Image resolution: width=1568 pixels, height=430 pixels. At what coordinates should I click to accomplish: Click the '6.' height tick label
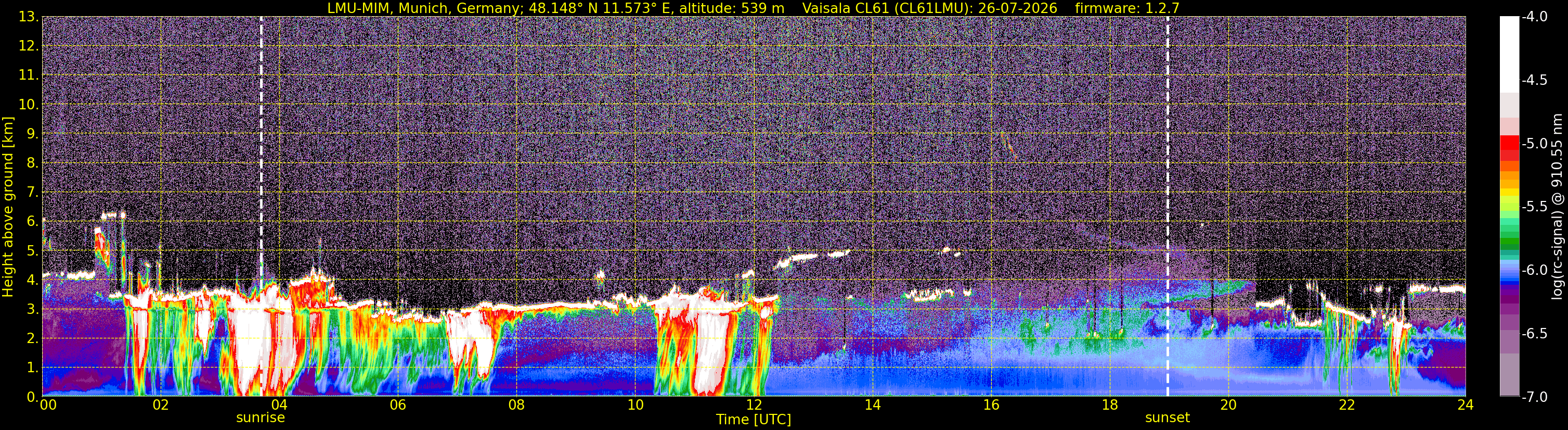point(32,222)
